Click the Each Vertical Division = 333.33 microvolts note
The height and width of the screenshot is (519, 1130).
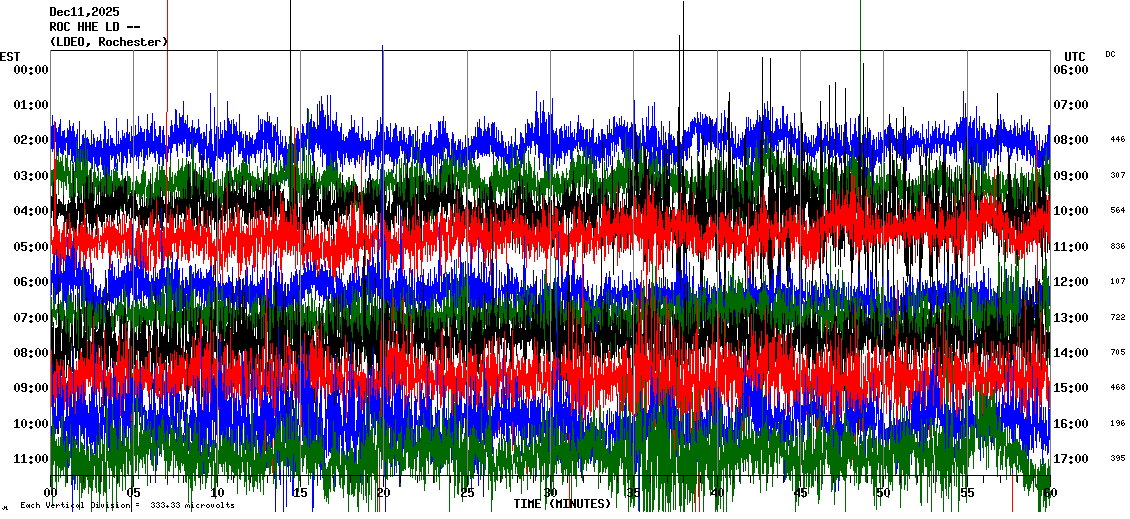pos(127,505)
